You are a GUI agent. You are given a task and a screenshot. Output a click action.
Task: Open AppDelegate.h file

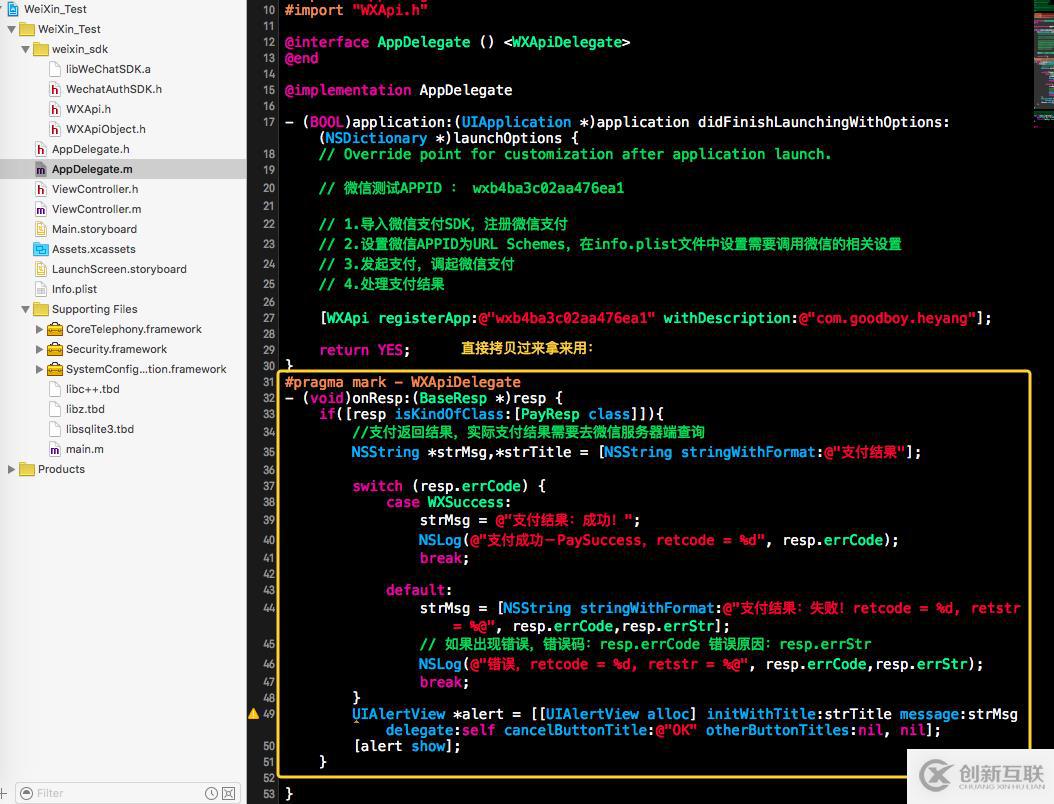click(91, 149)
